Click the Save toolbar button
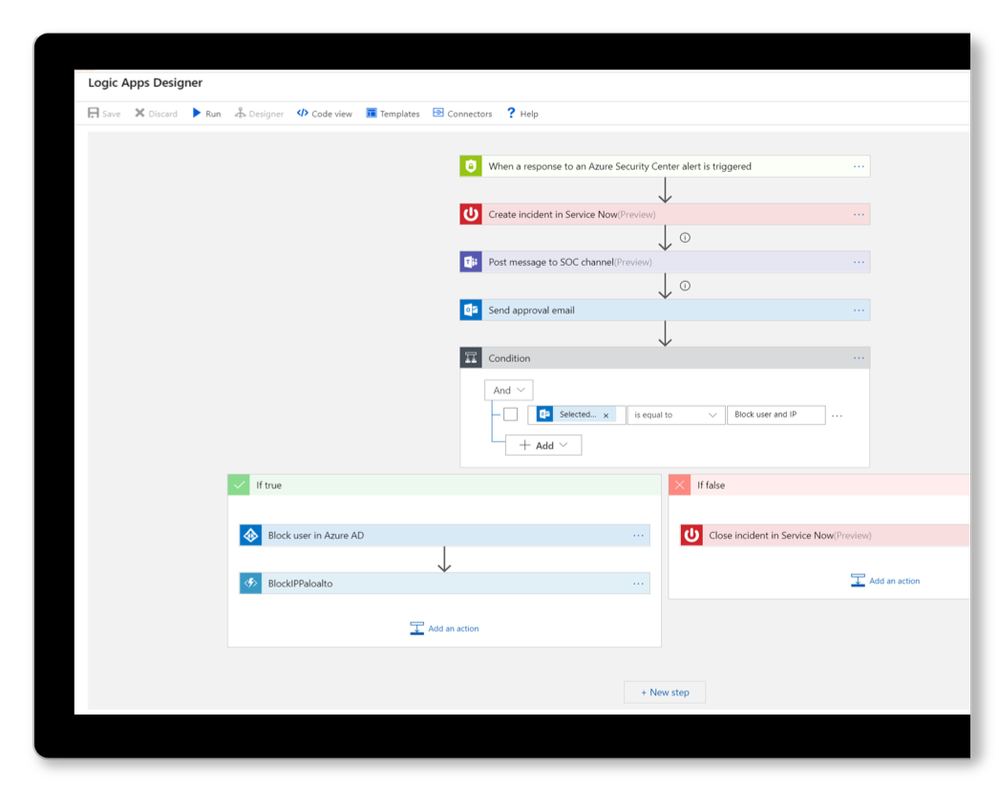This screenshot has width=999, height=793. point(104,113)
